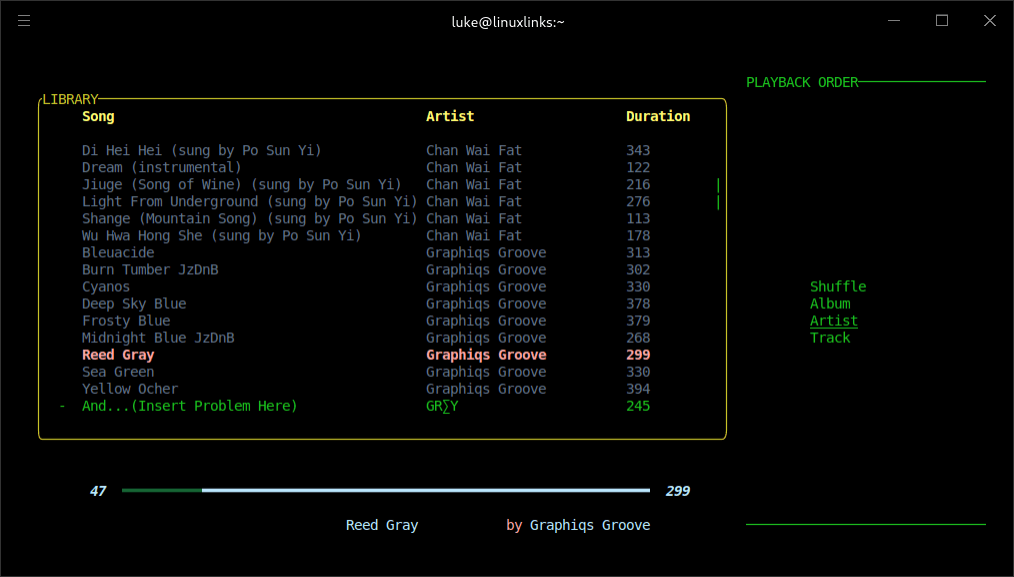Select Bleuacide in the library
1014x577 pixels.
[x=118, y=253]
